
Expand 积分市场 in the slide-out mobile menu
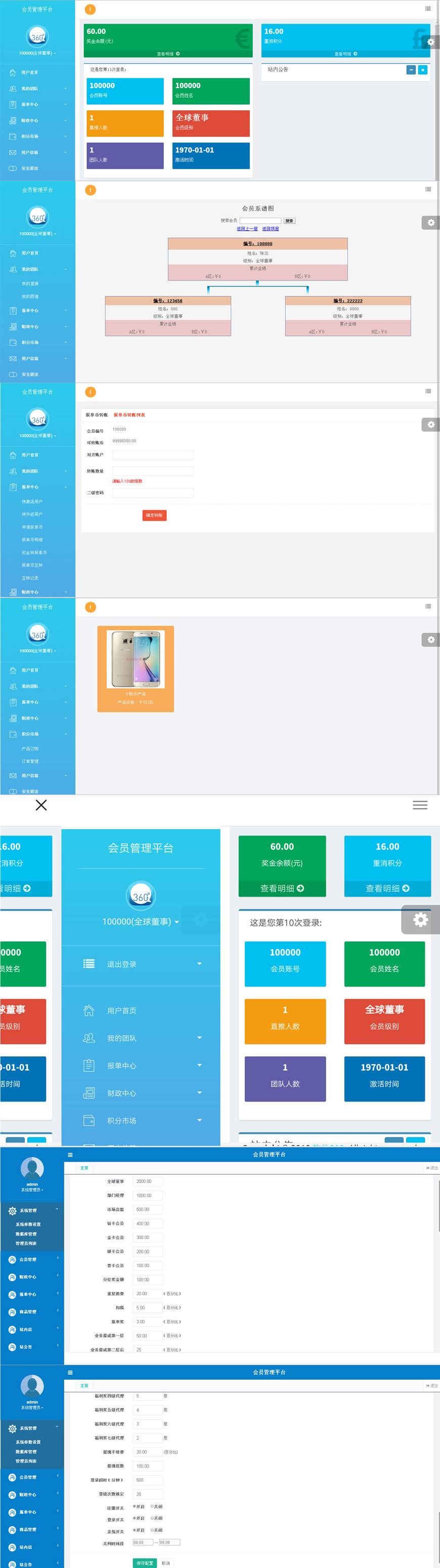[199, 1120]
